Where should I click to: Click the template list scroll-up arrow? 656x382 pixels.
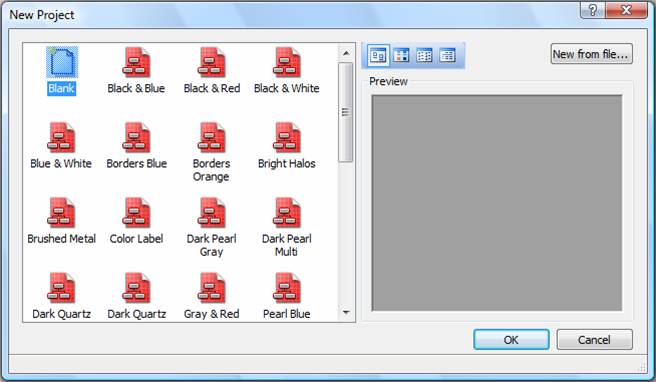tap(346, 53)
